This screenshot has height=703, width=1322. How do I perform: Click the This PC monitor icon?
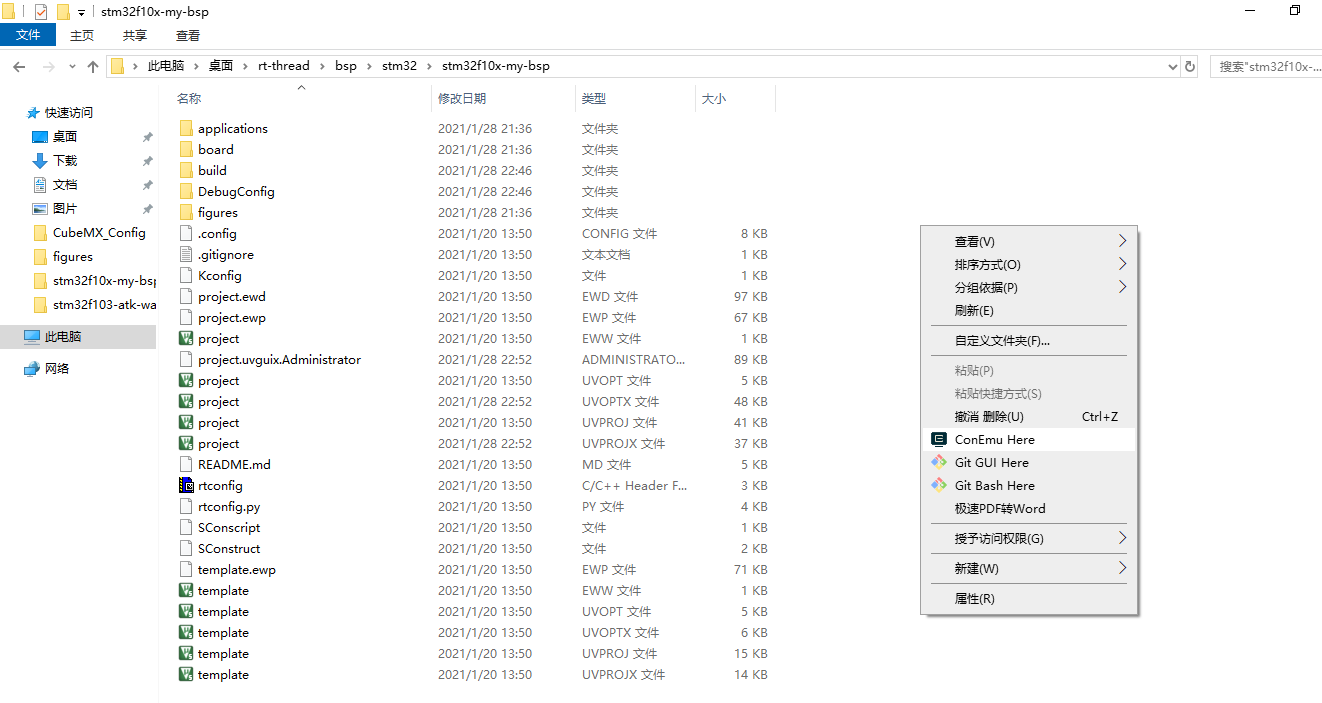32,337
